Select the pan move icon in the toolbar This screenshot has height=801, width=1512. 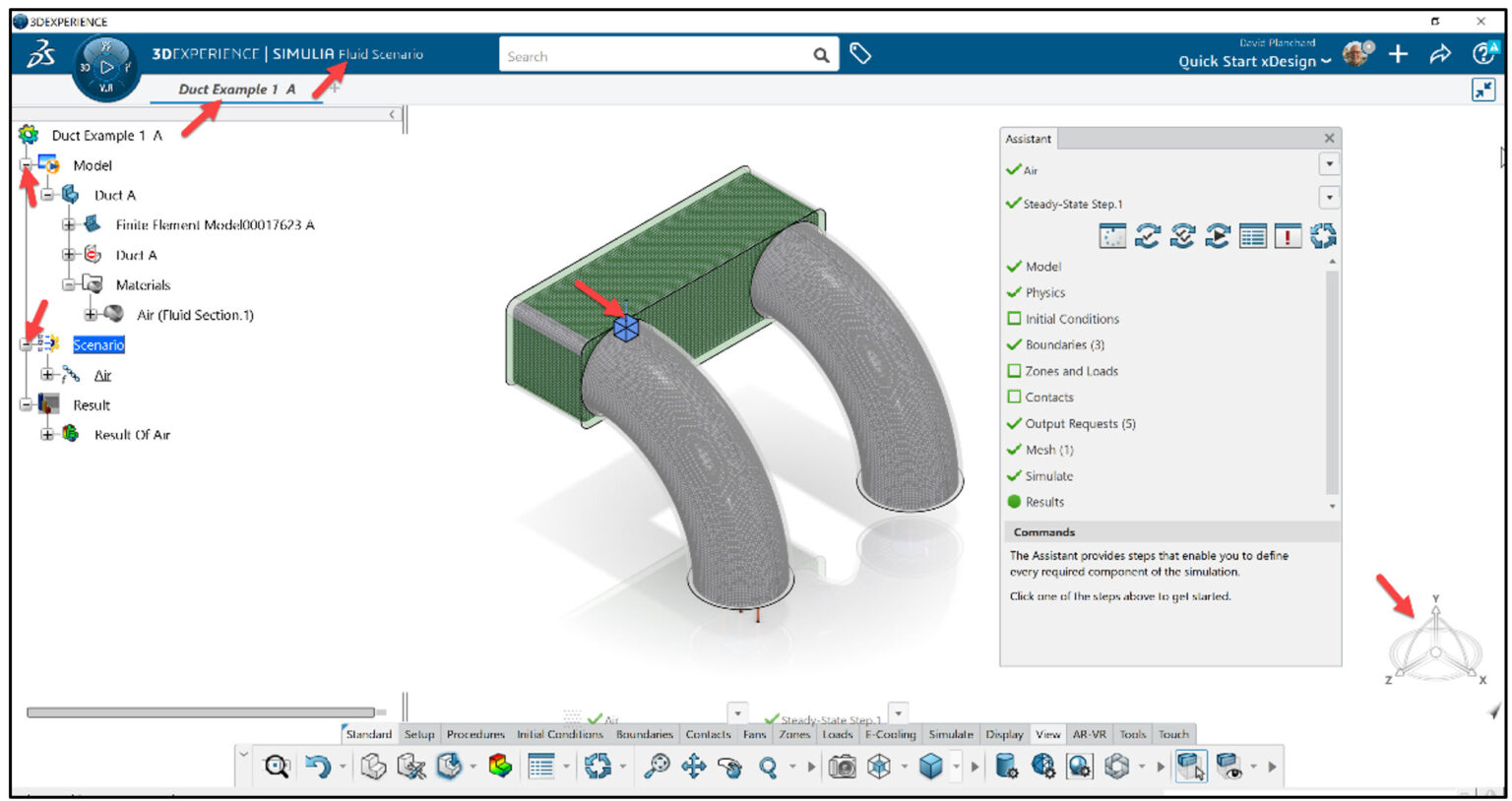(x=694, y=765)
